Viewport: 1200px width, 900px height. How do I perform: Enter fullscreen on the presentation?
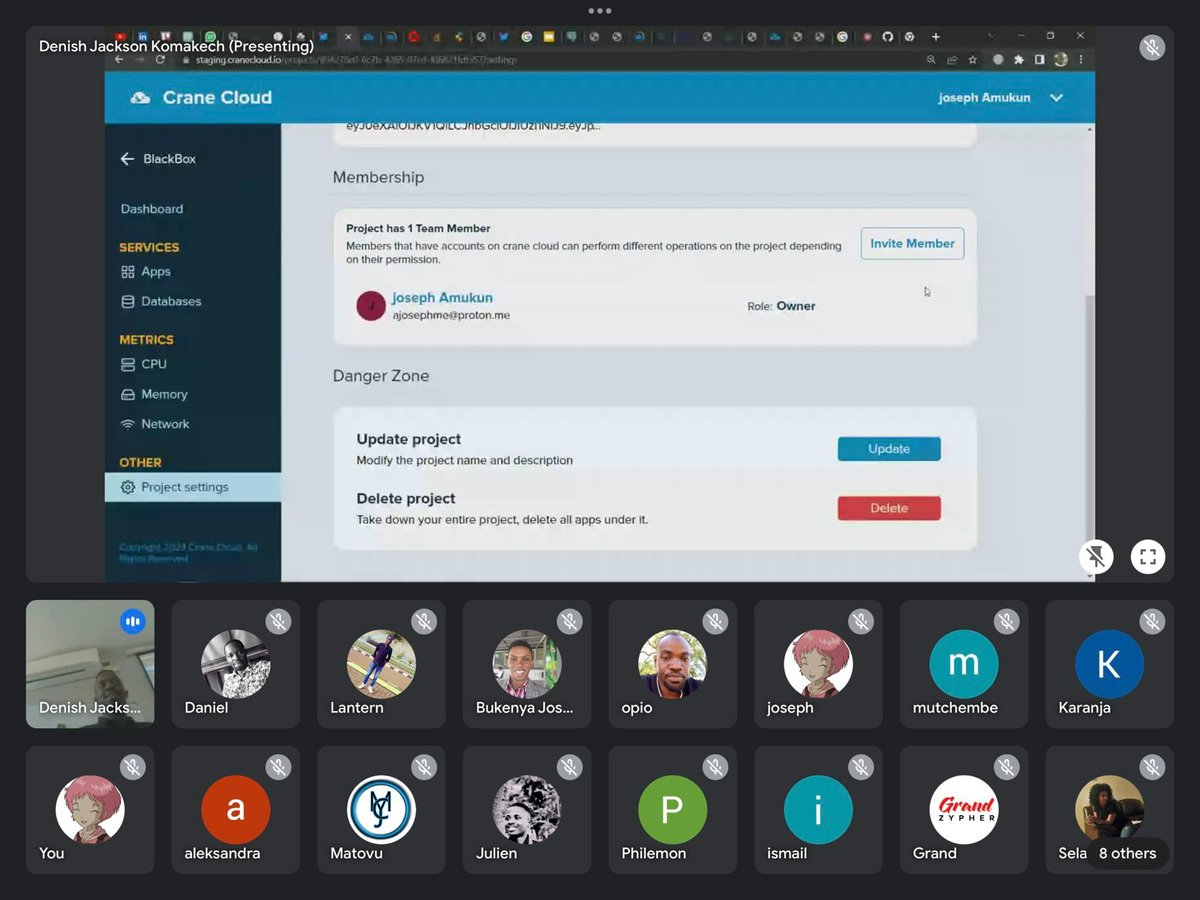tap(1147, 557)
